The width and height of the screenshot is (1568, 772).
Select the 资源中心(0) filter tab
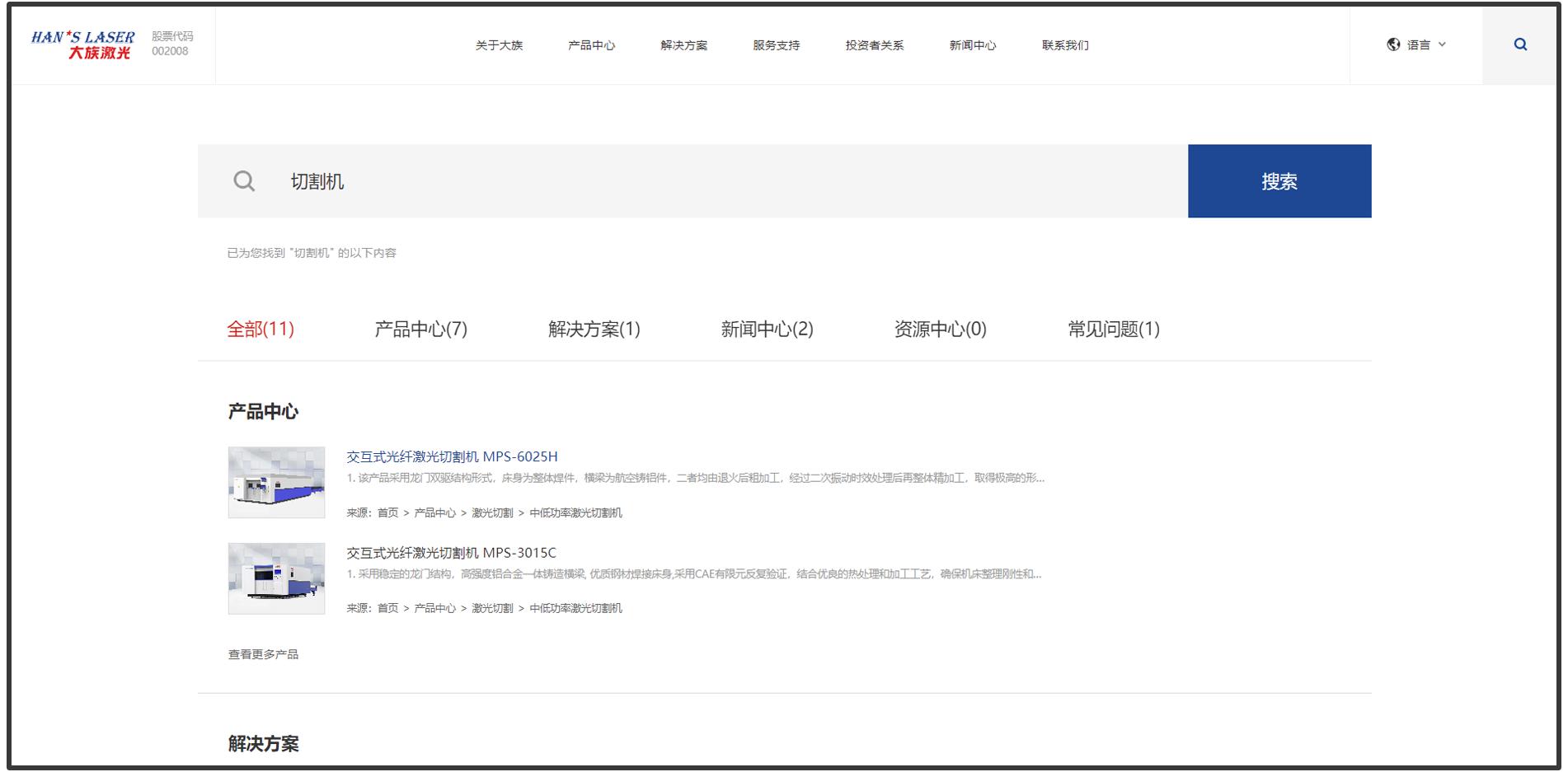pos(941,329)
